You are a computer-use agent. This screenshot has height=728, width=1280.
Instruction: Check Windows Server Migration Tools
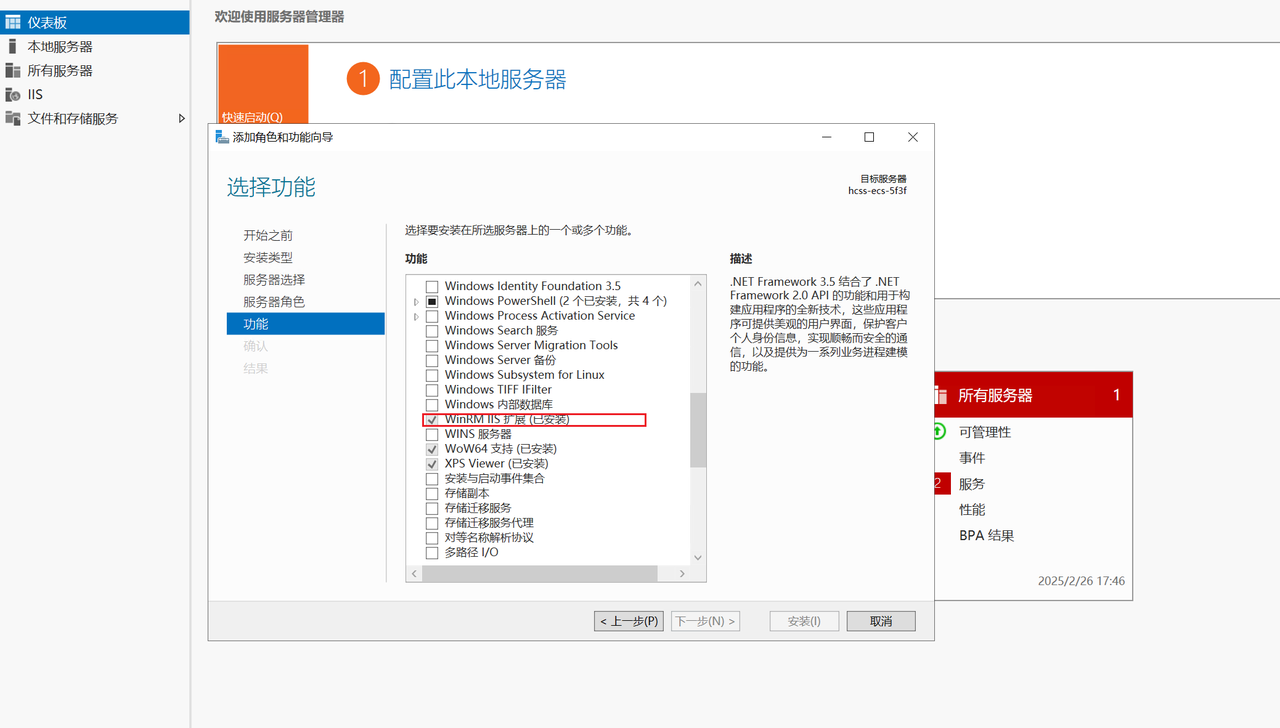432,346
